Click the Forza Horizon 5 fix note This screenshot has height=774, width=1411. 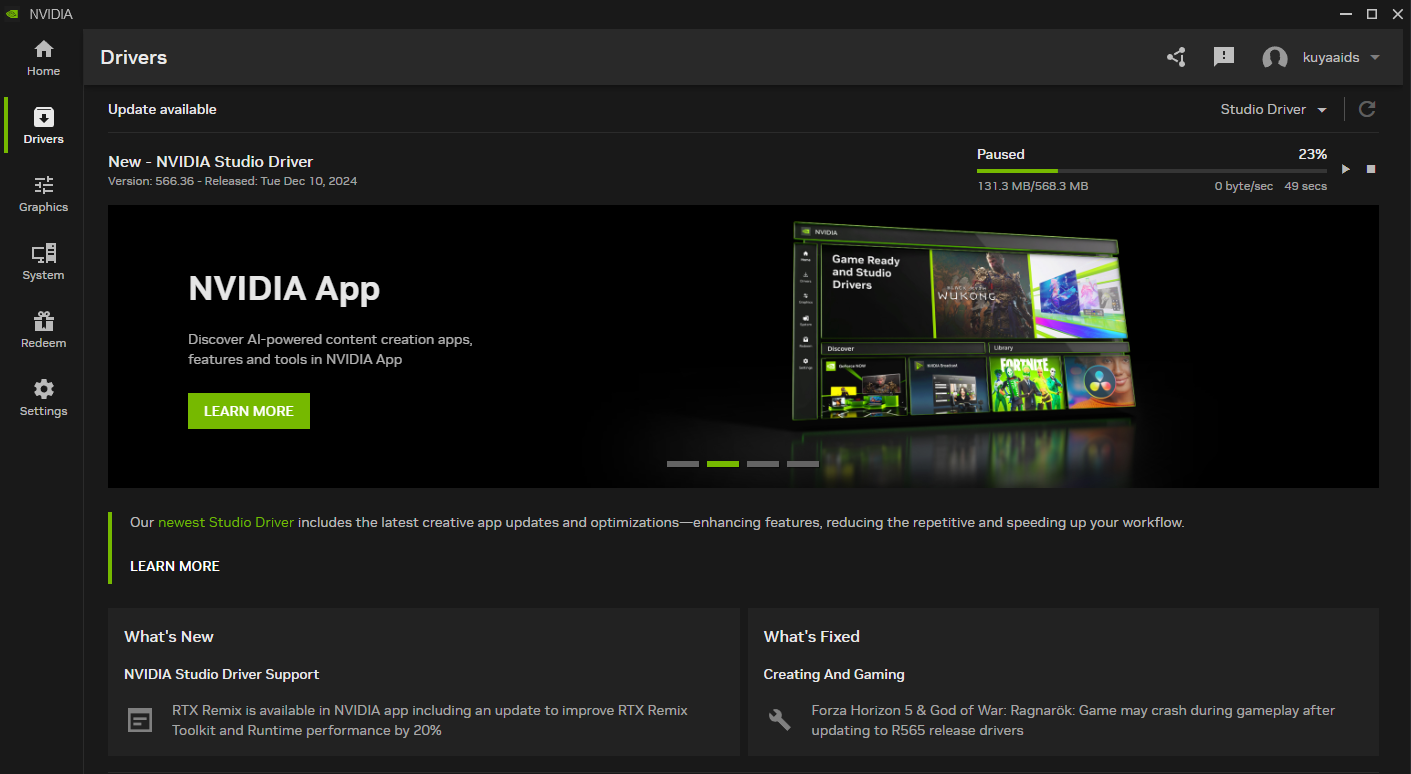click(1073, 720)
